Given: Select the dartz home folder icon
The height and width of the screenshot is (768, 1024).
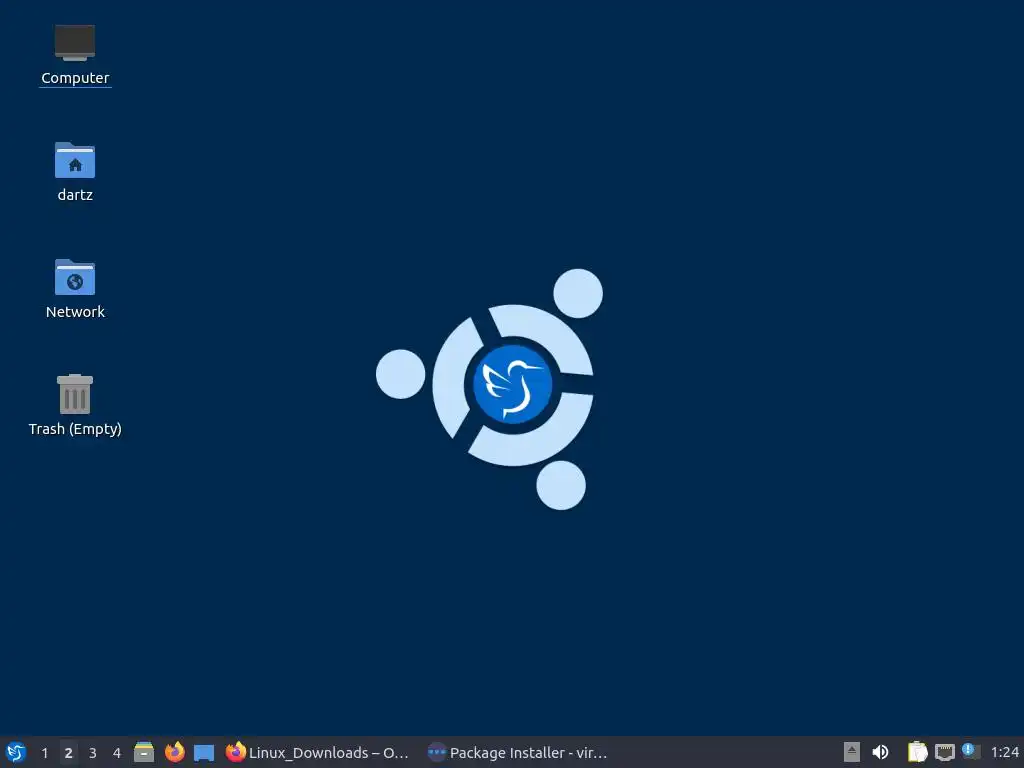Looking at the screenshot, I should (75, 172).
